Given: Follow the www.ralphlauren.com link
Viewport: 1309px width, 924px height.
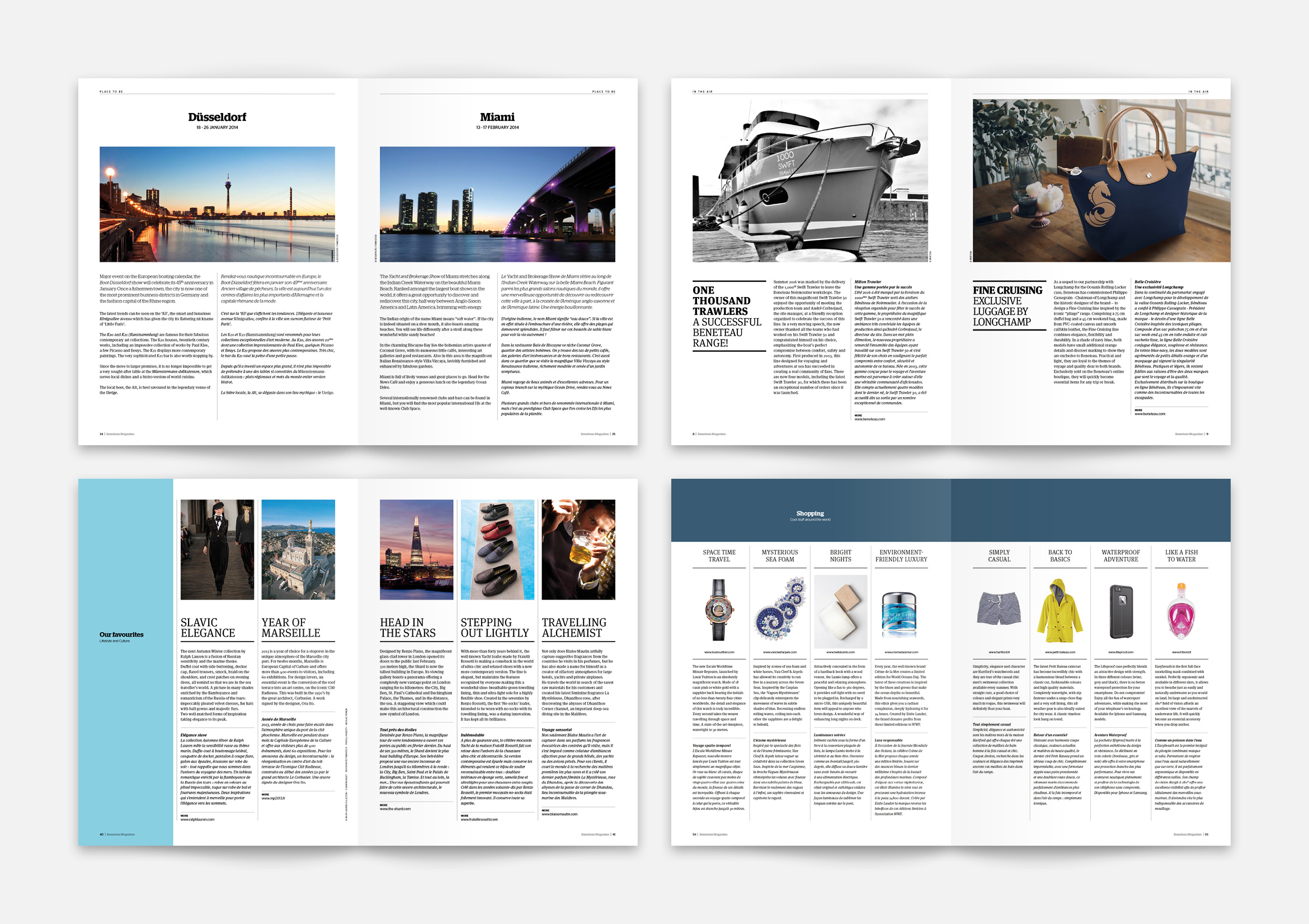Looking at the screenshot, I should pyautogui.click(x=197, y=820).
